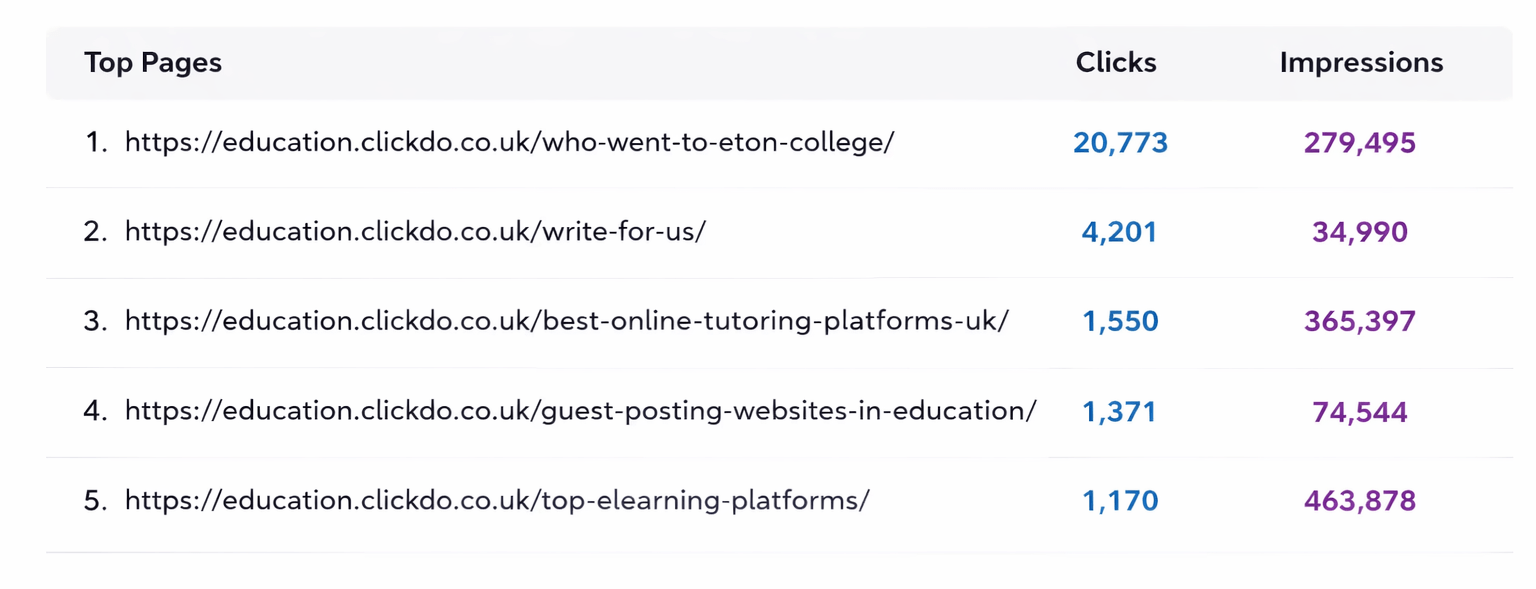Click the 365,397 impressions value

point(1360,322)
